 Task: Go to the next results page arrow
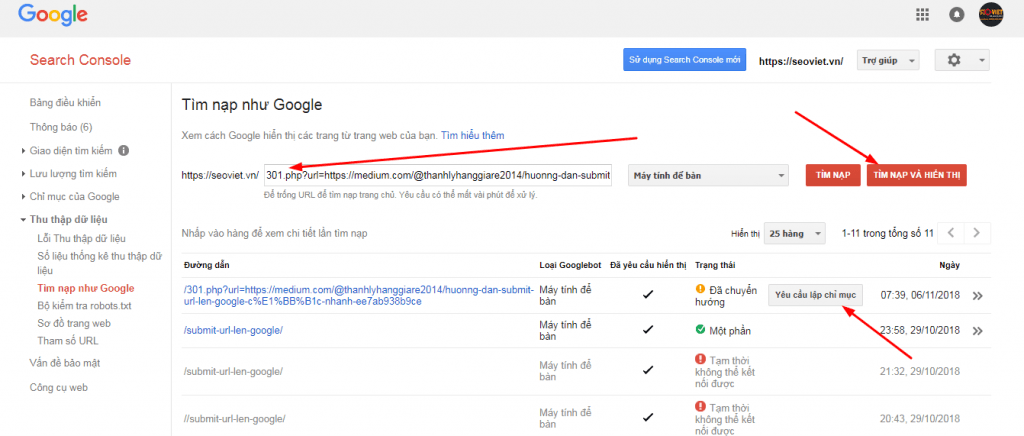pyautogui.click(x=976, y=233)
